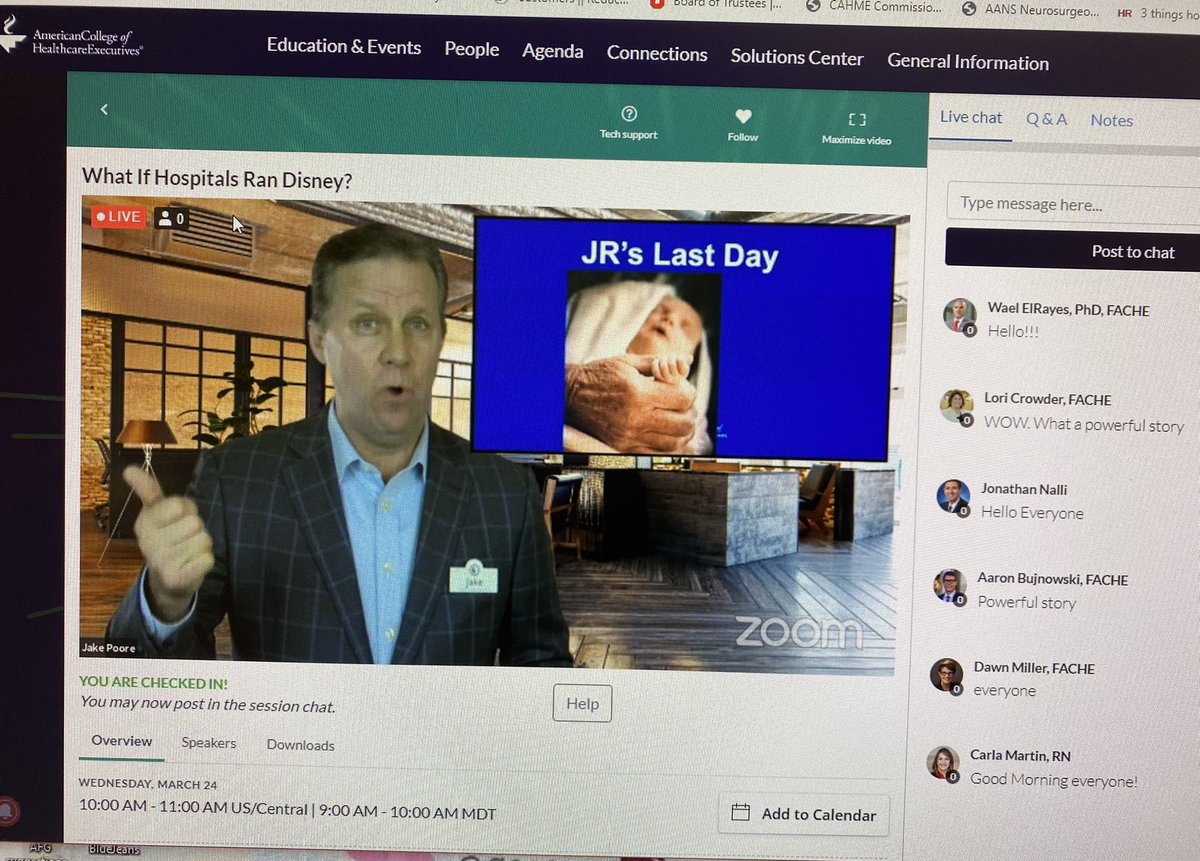Click the back arrow in the green header
The image size is (1200, 861).
pos(104,110)
